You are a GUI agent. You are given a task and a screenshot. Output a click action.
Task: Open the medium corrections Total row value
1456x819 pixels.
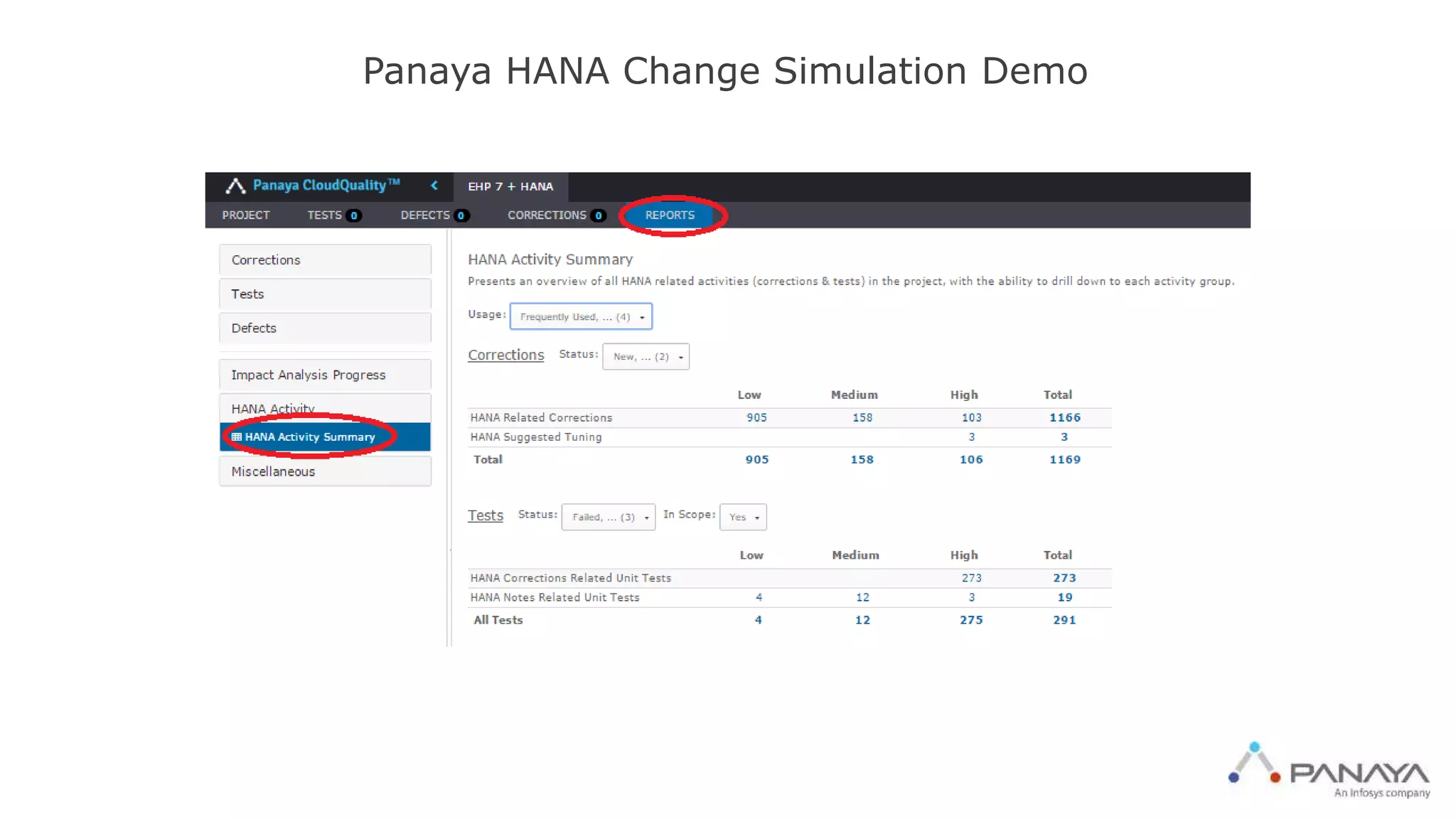[862, 460]
